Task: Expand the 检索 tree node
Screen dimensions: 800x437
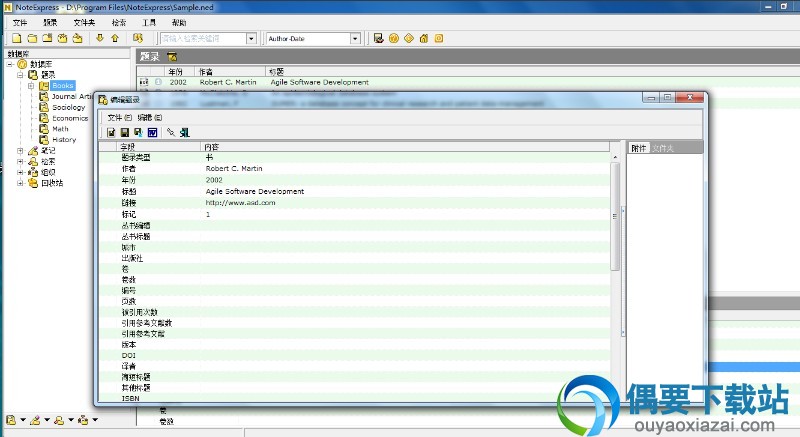Action: pos(20,161)
